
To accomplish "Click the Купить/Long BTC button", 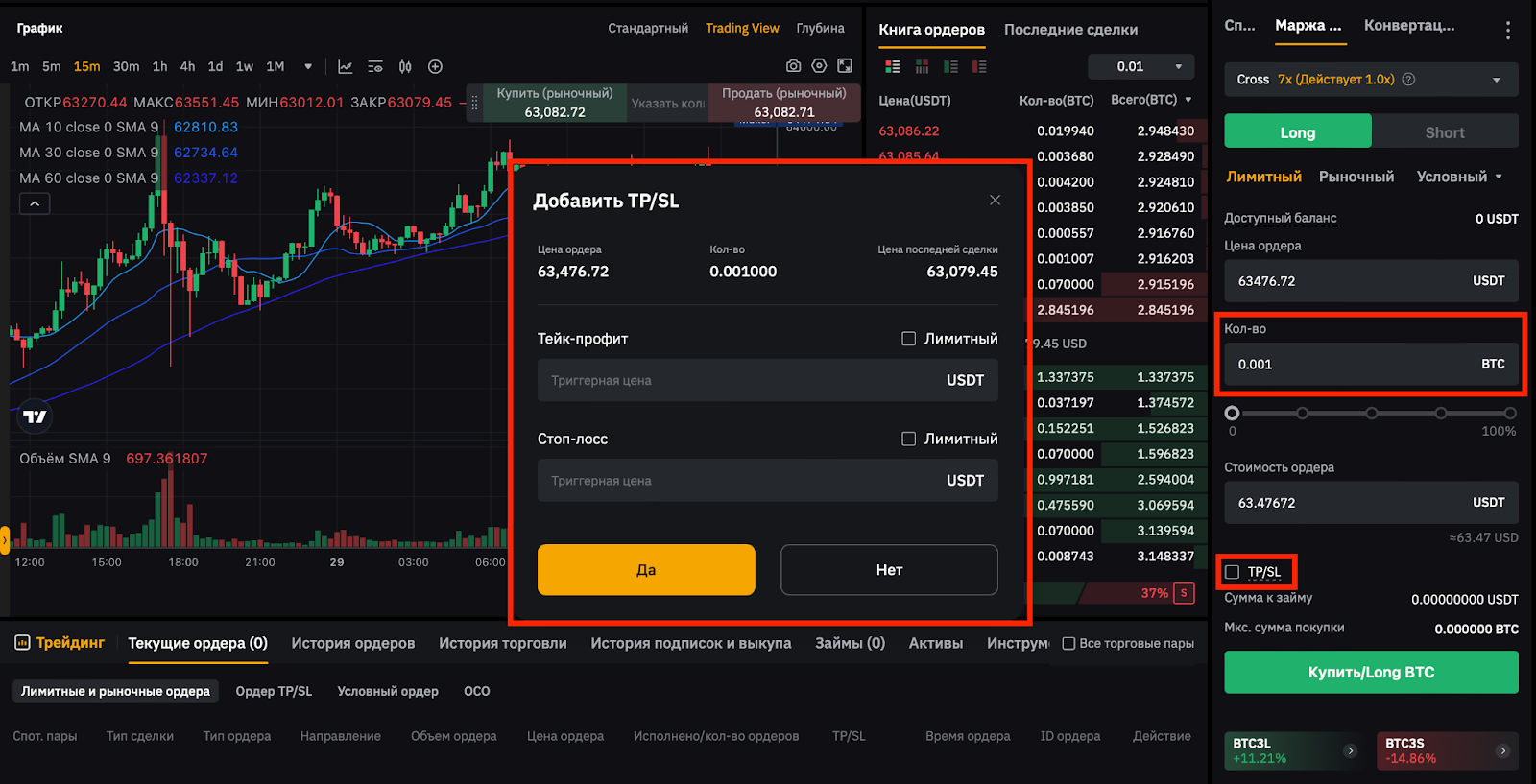I will point(1371,672).
